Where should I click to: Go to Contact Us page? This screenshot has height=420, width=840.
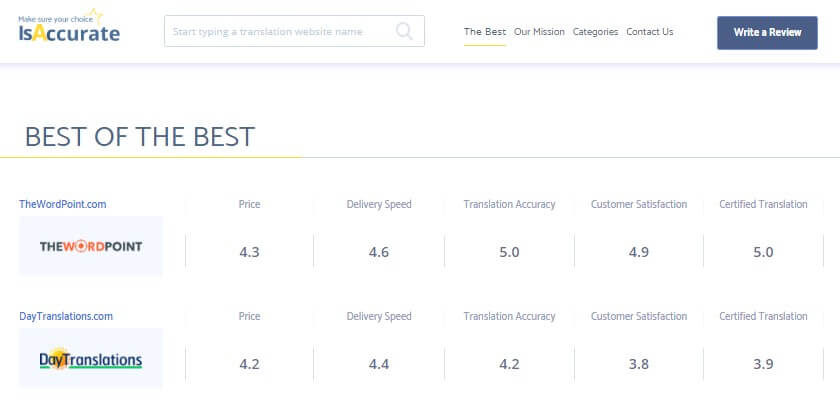point(649,32)
